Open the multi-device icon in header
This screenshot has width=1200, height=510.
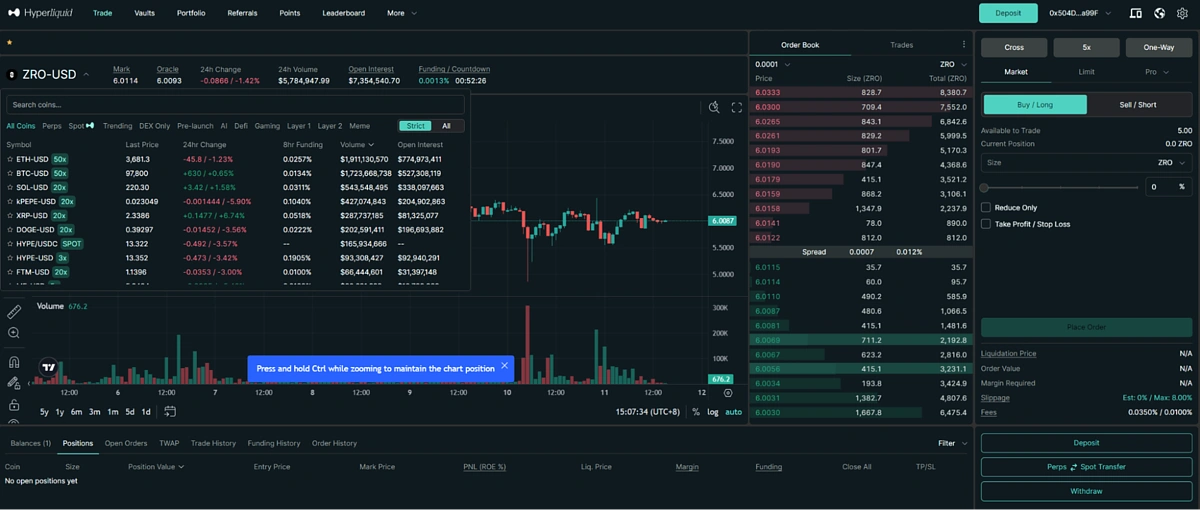(1135, 13)
